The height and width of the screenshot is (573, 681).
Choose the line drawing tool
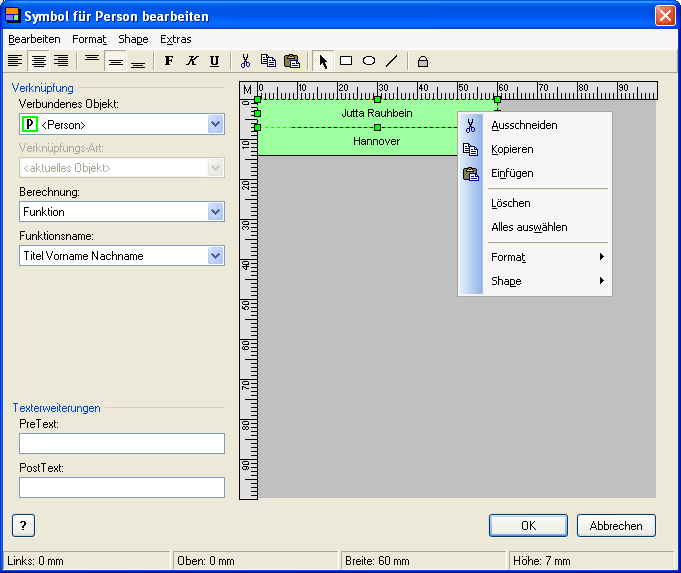coord(392,61)
